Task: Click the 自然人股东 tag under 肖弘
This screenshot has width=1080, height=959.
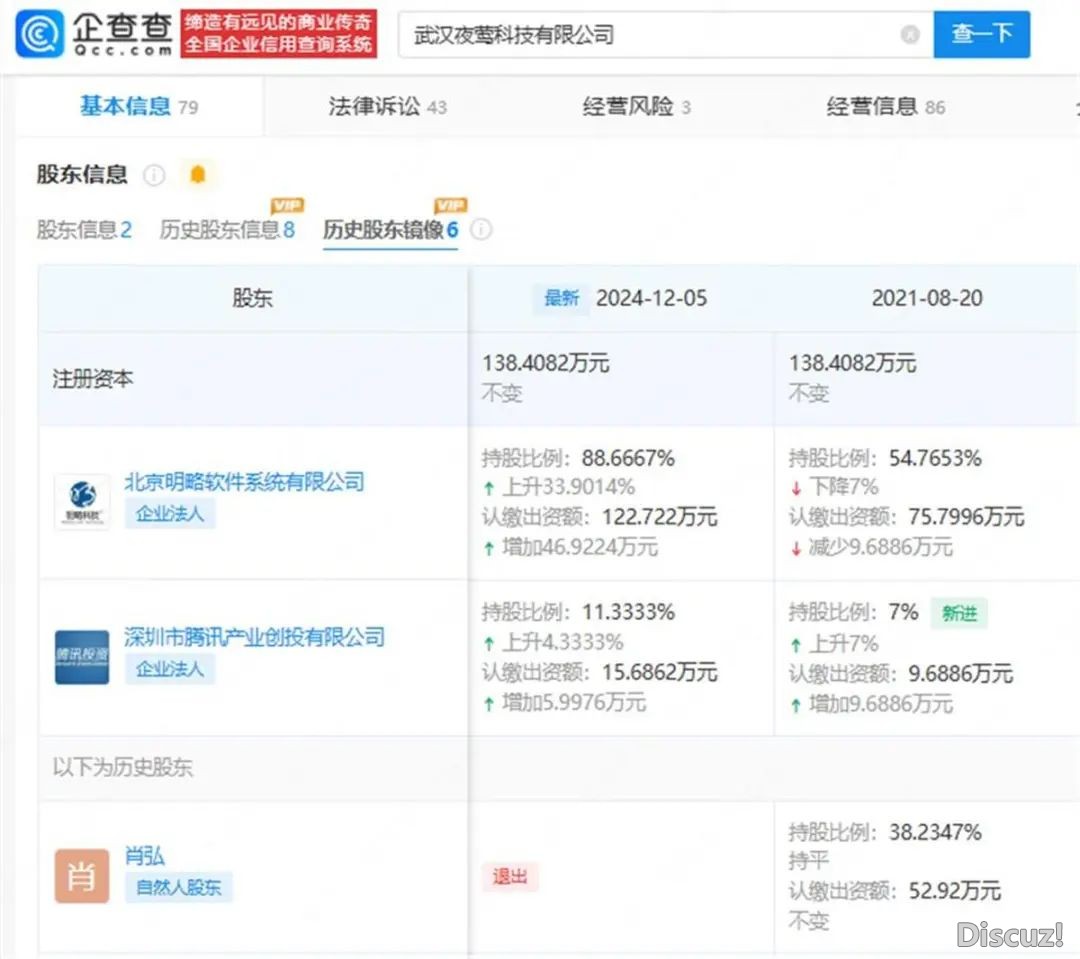Action: 179,887
